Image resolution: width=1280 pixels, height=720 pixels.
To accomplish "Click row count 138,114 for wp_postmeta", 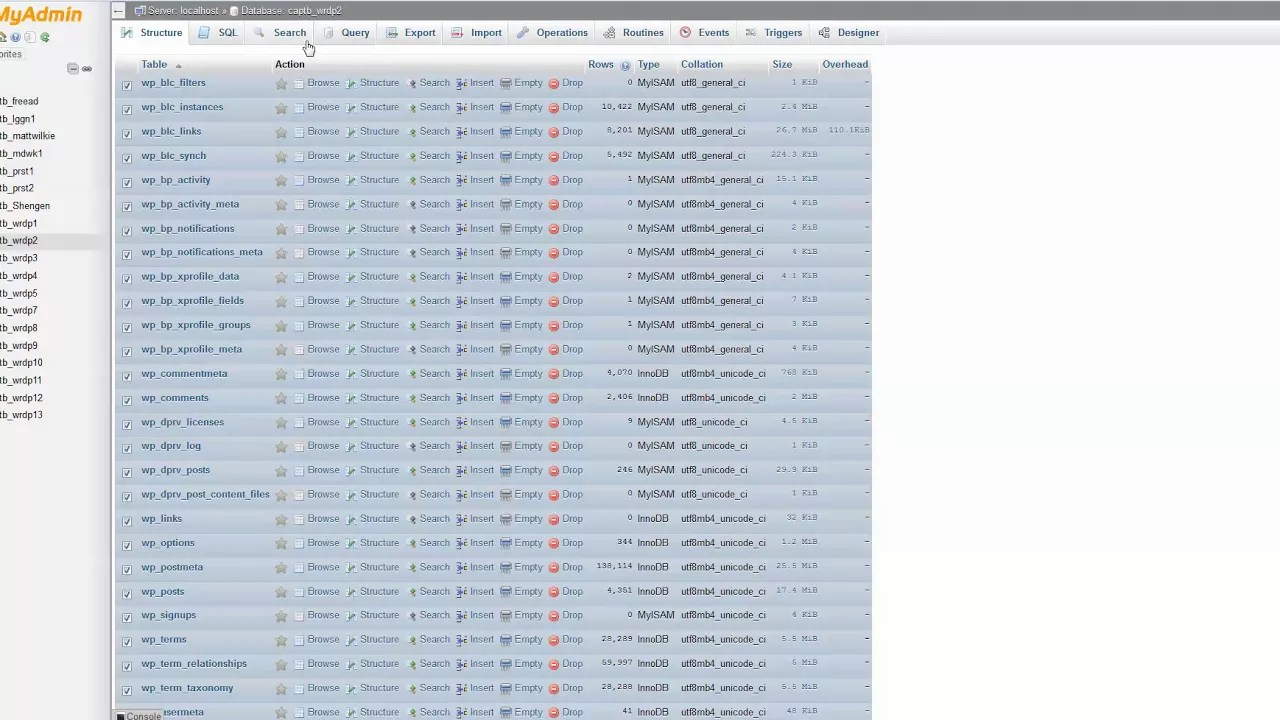I will pos(614,567).
